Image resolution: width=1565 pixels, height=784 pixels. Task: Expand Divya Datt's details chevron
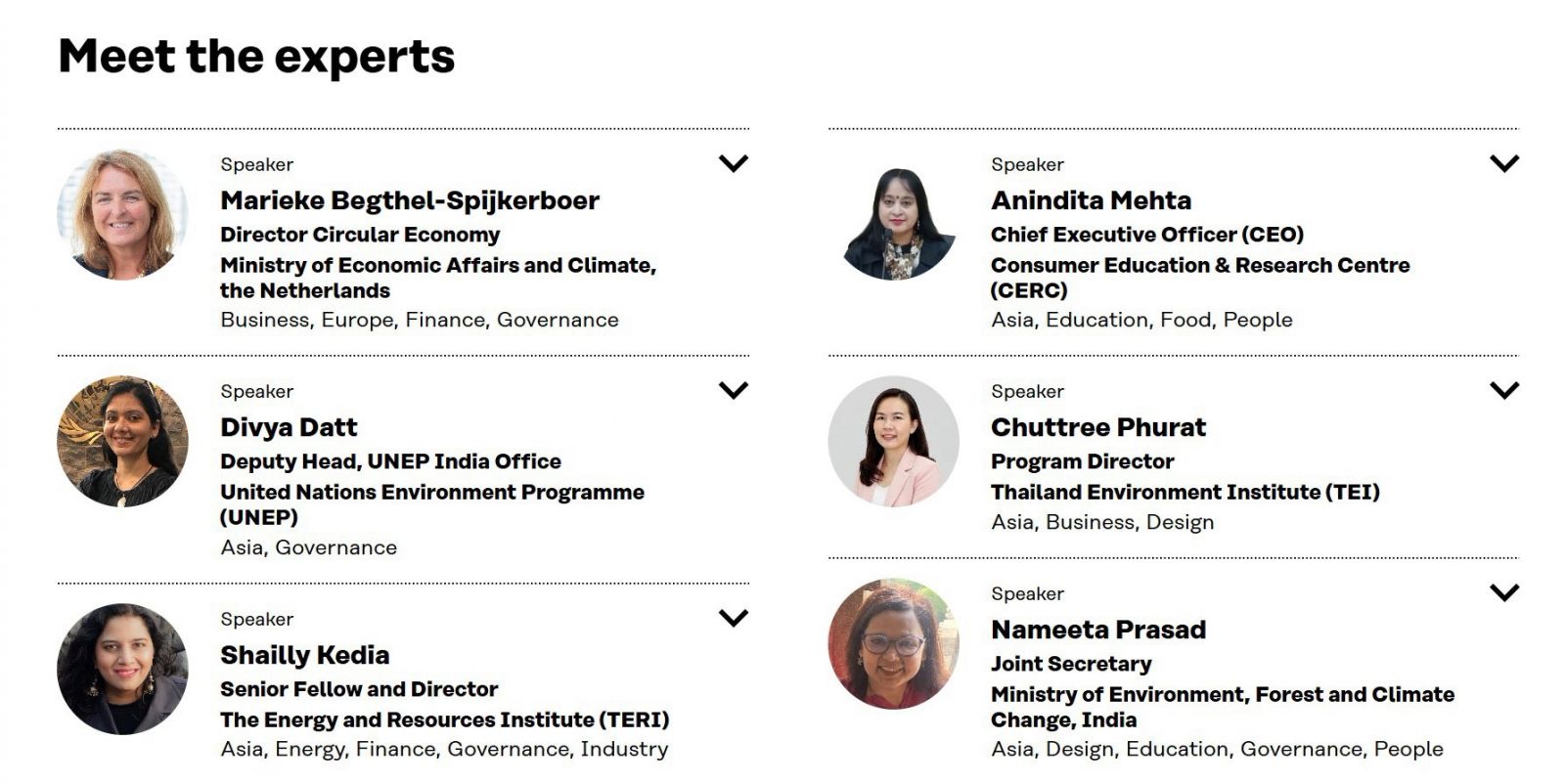pos(733,390)
